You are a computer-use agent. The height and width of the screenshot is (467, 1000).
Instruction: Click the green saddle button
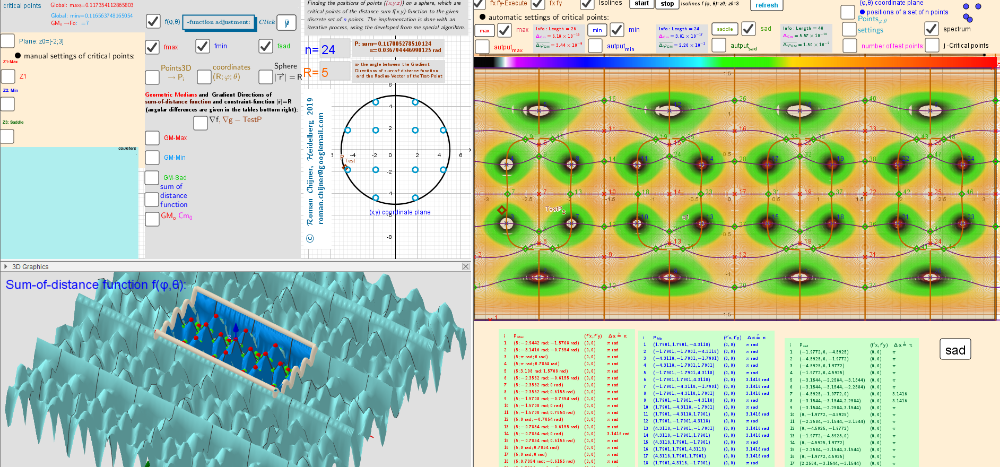click(724, 29)
